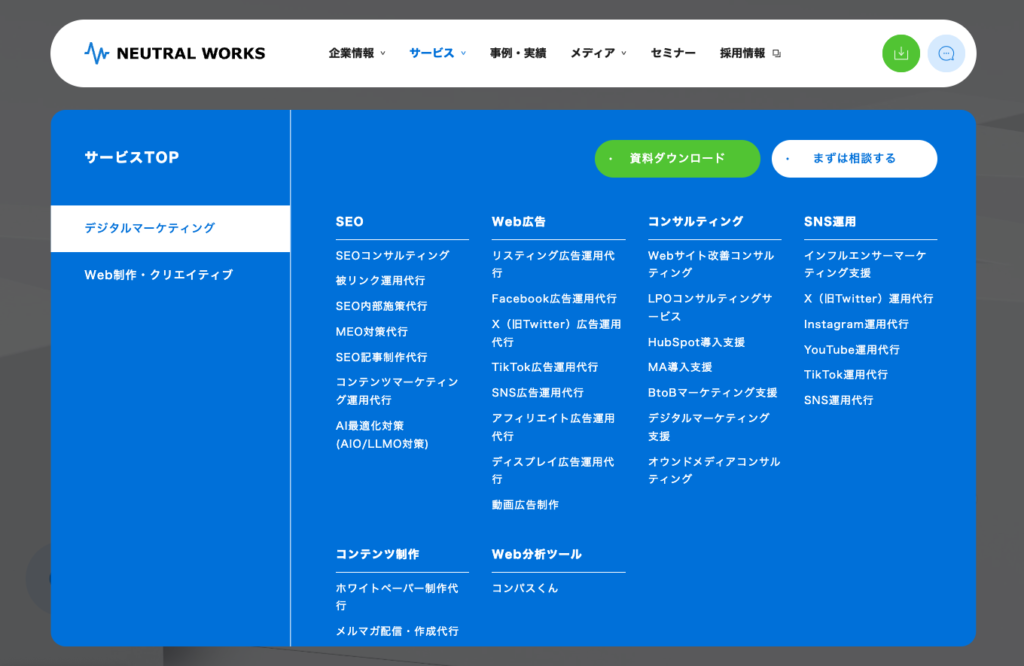This screenshot has height=666, width=1024.
Task: Expand the メディア dropdown menu
Action: tap(598, 53)
